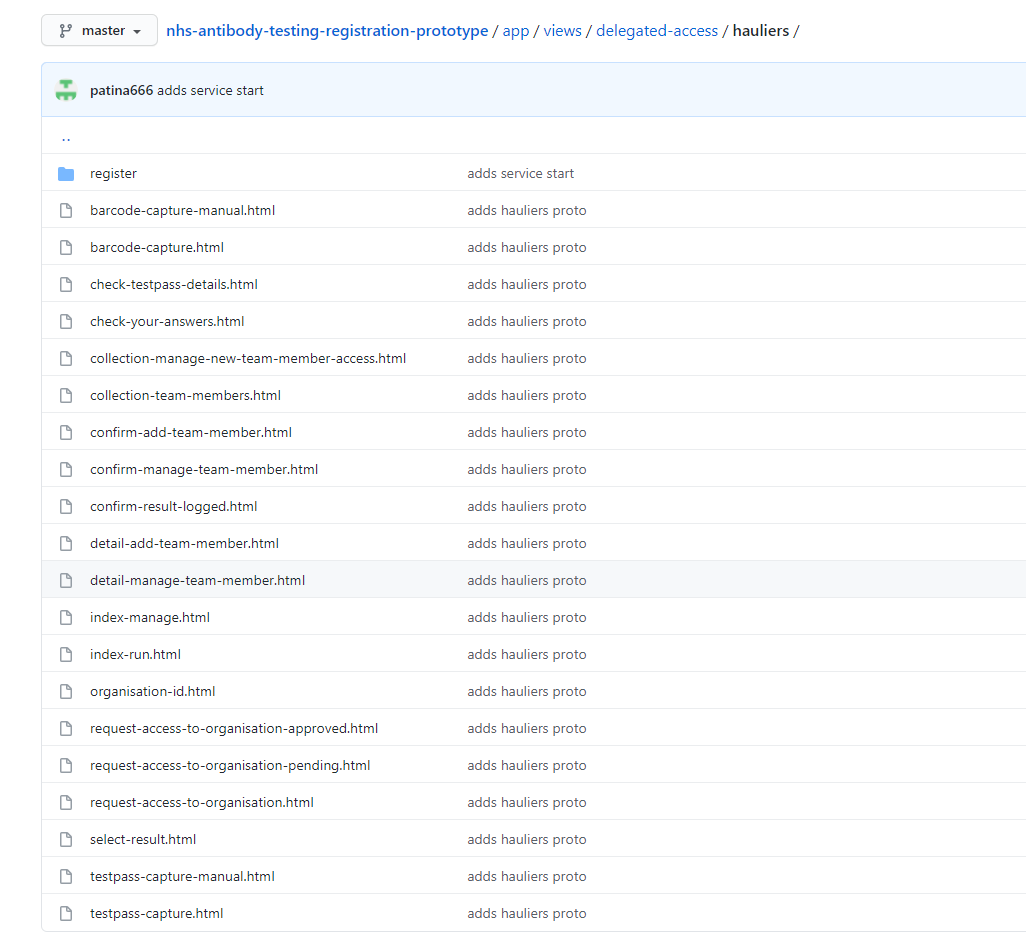
Task: Click file icon for organisation-id.html
Action: pyautogui.click(x=66, y=691)
